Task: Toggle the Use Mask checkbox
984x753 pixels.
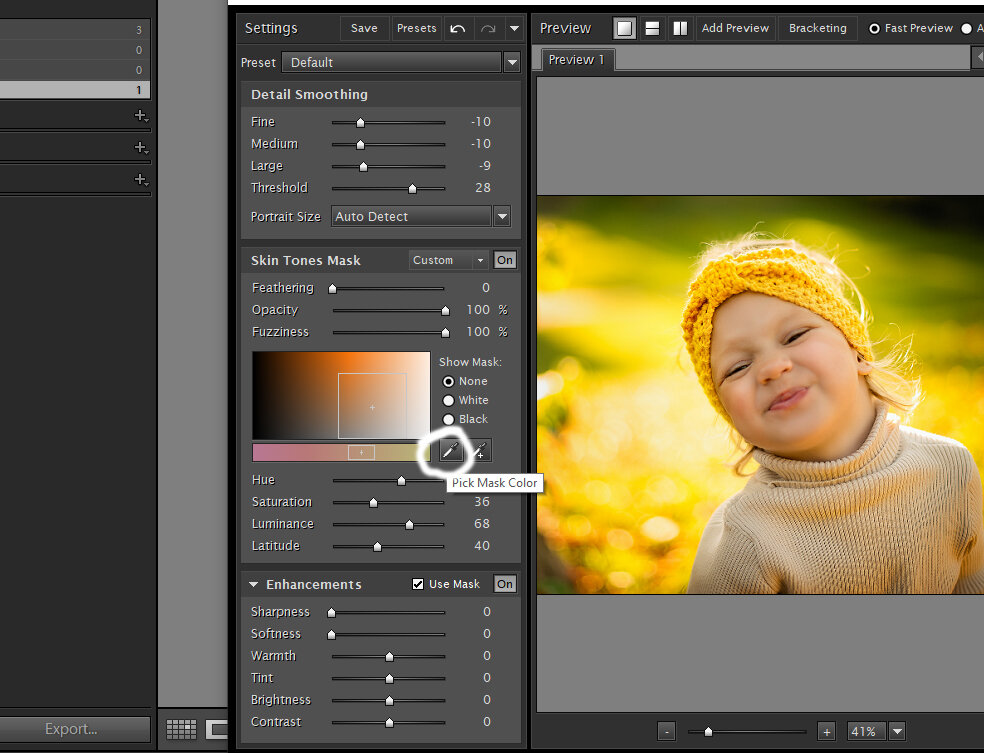Action: [x=418, y=584]
